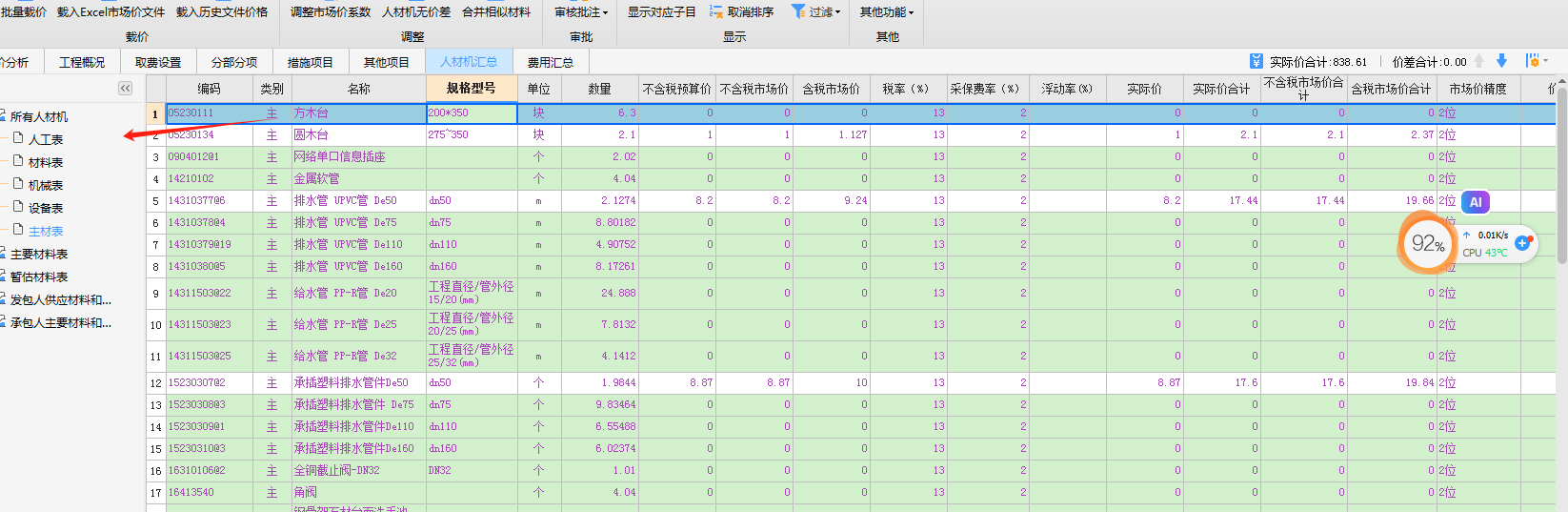Click quantity cell 24.888
This screenshot has height=512, width=1568.
(599, 293)
